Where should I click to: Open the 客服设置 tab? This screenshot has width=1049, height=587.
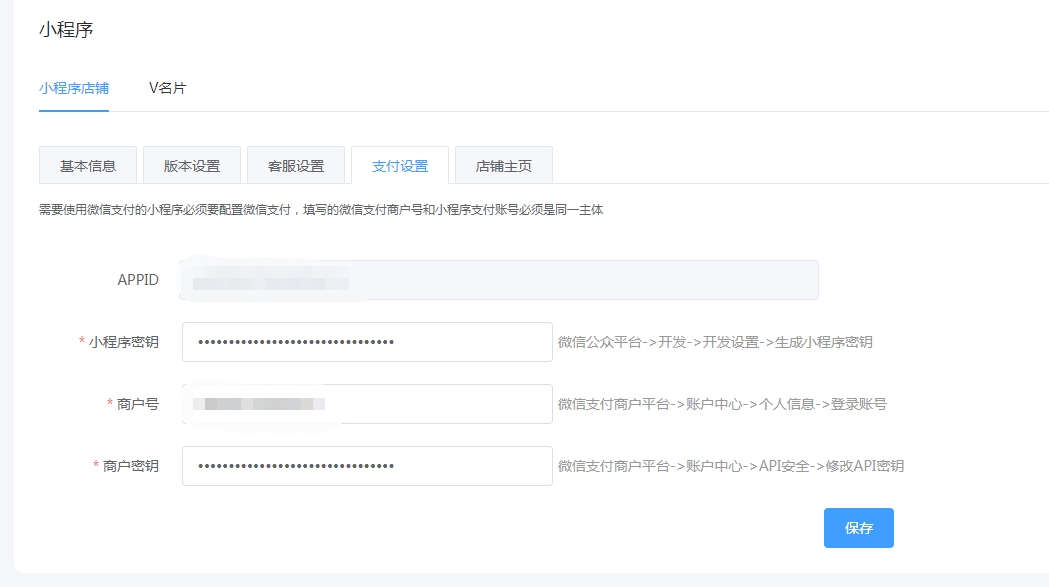click(296, 166)
